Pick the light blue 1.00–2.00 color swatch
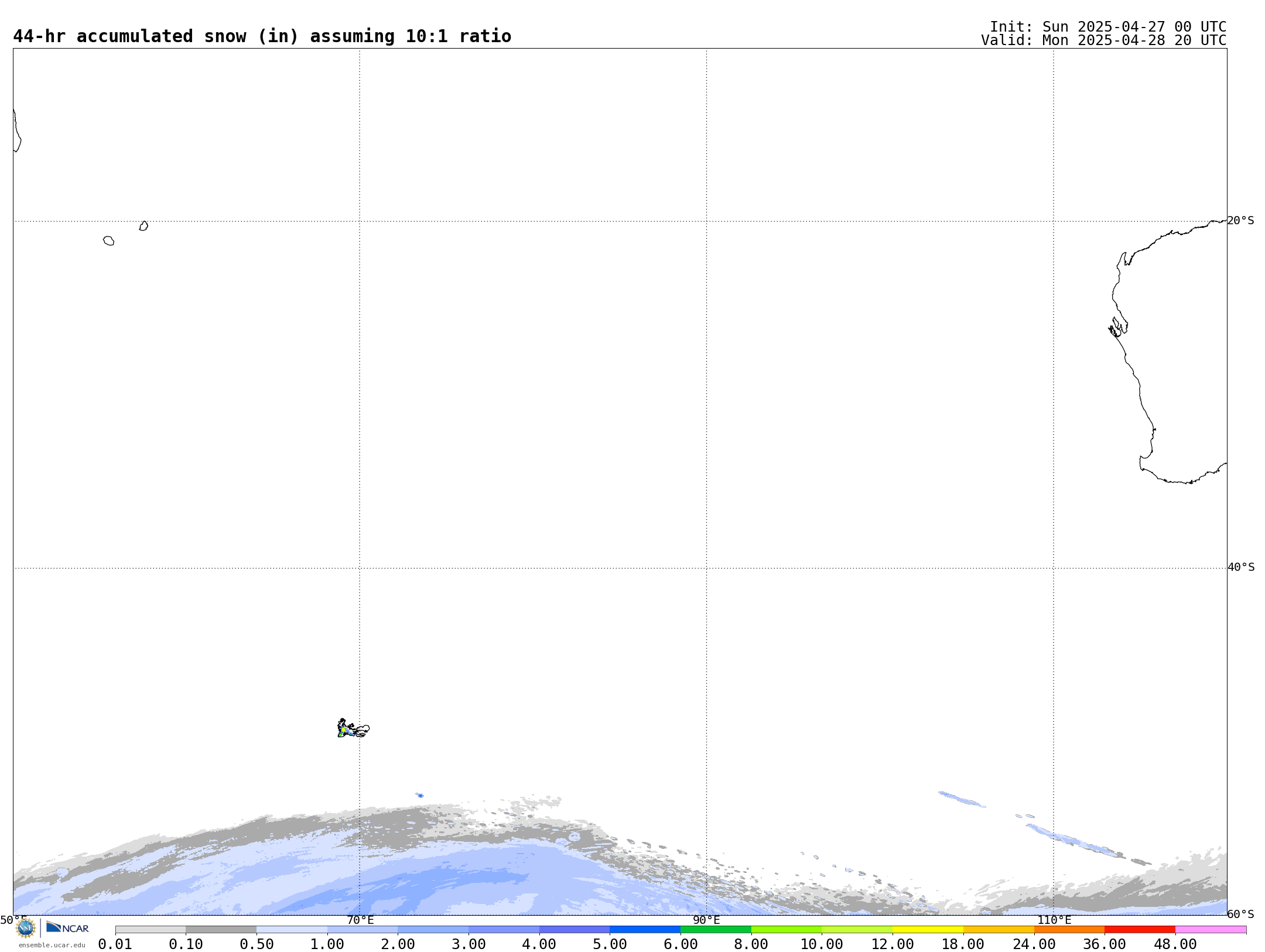 (x=363, y=930)
